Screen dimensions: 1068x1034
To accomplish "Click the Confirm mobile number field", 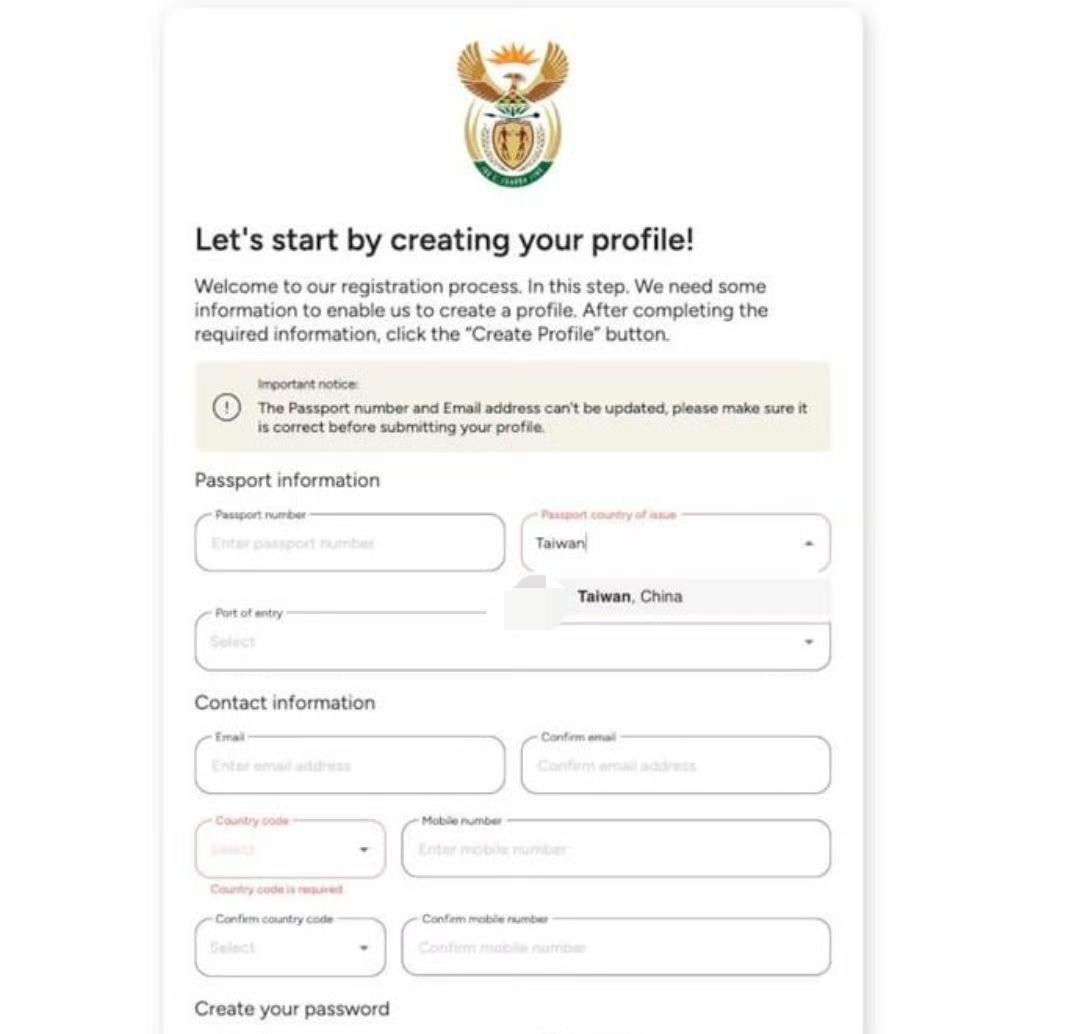I will point(616,947).
